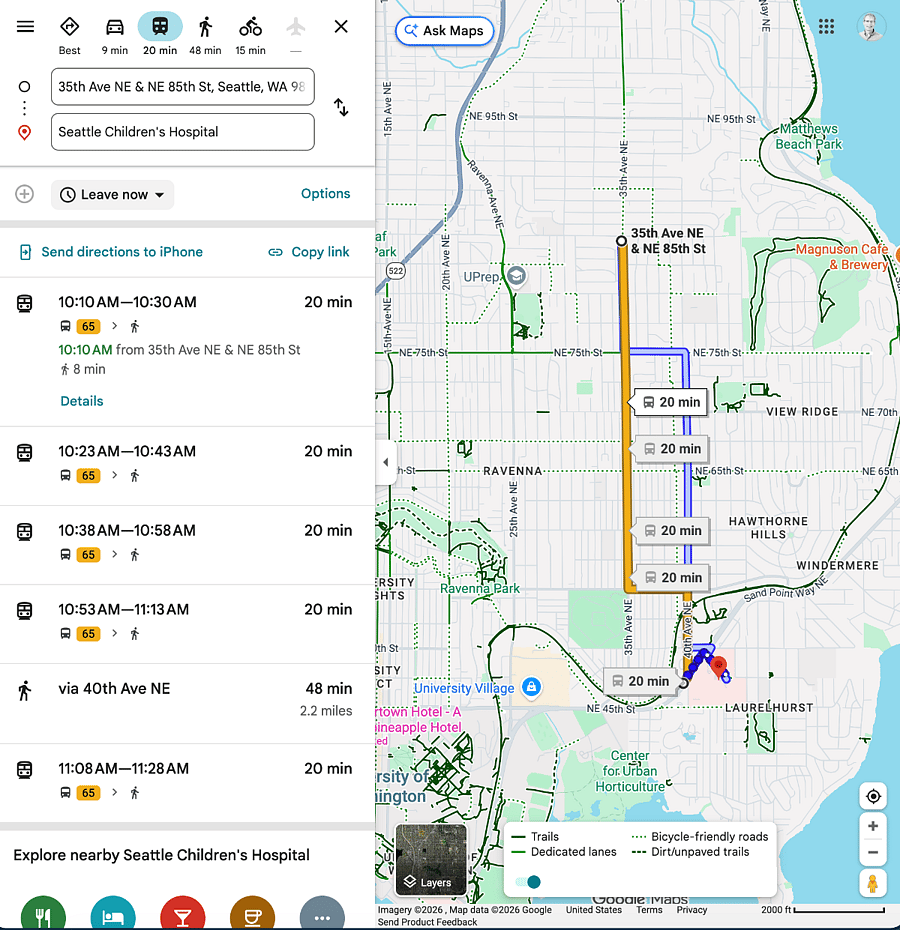The image size is (900, 930).
Task: Click Matthews Beach Park label
Action: (x=808, y=136)
